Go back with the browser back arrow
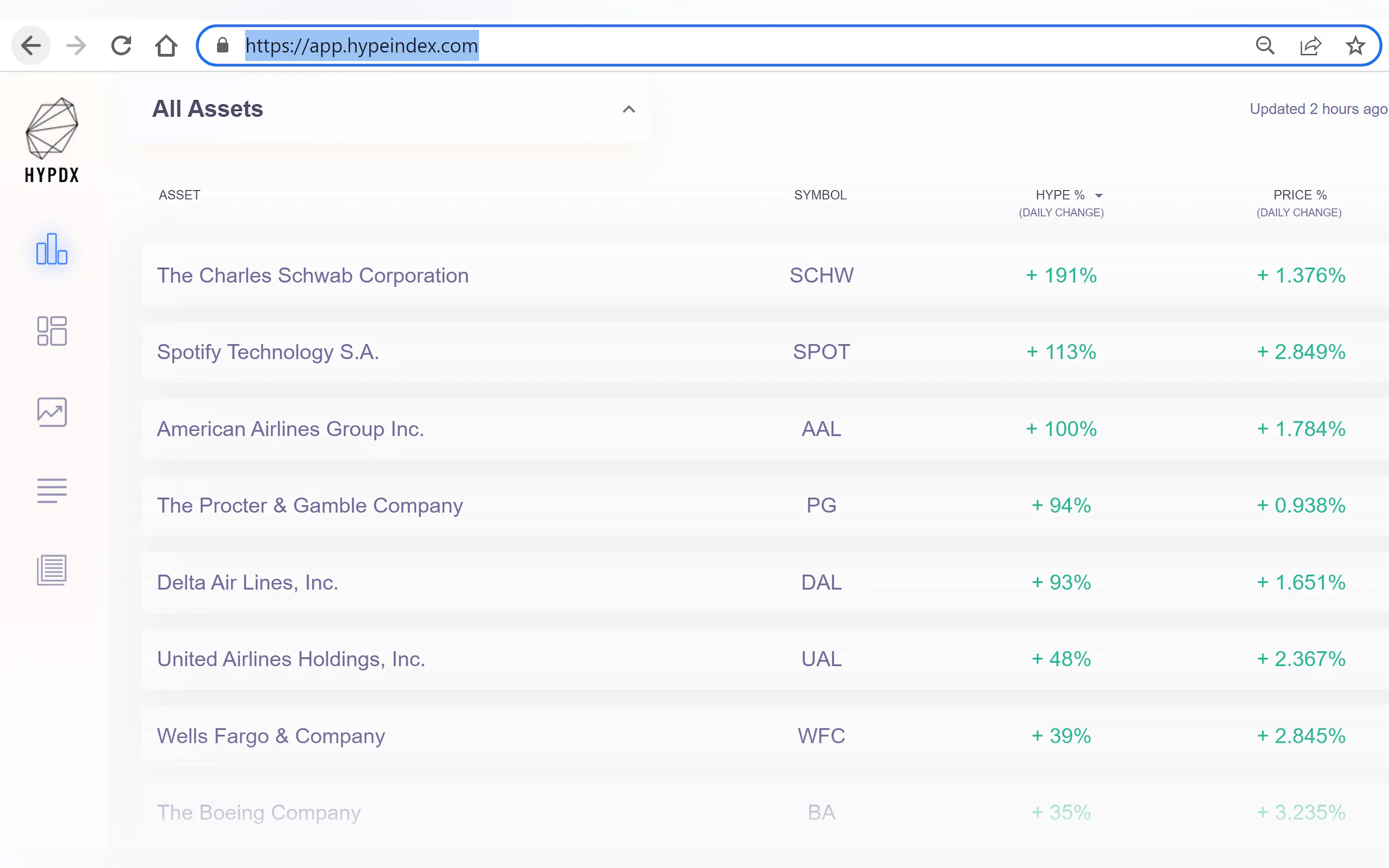1389x868 pixels. click(31, 45)
